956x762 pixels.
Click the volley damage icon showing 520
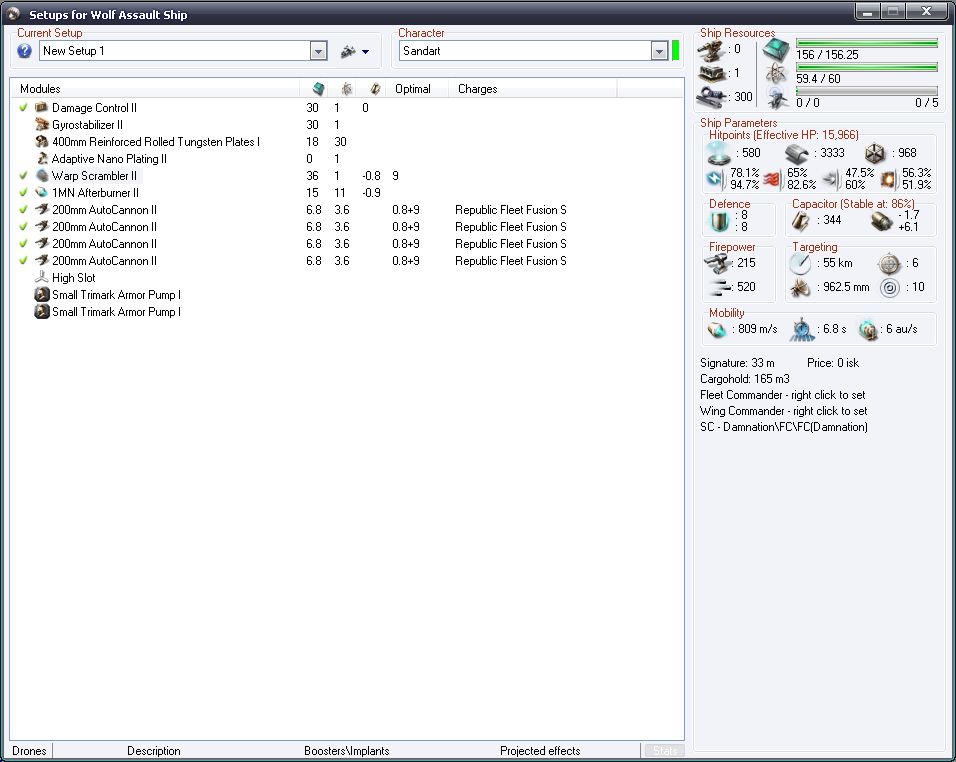pyautogui.click(x=719, y=287)
